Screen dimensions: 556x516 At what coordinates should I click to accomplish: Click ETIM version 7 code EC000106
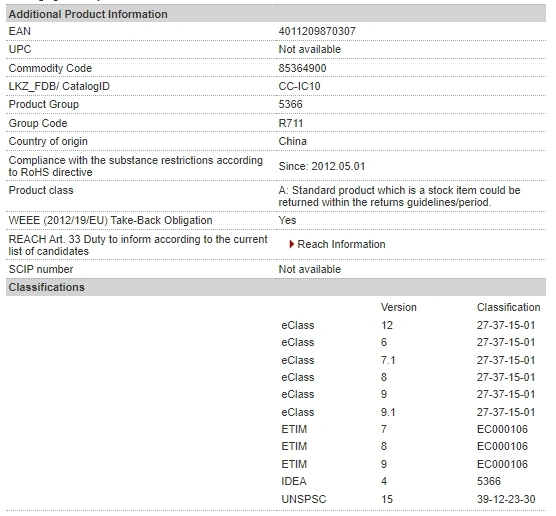(502, 429)
